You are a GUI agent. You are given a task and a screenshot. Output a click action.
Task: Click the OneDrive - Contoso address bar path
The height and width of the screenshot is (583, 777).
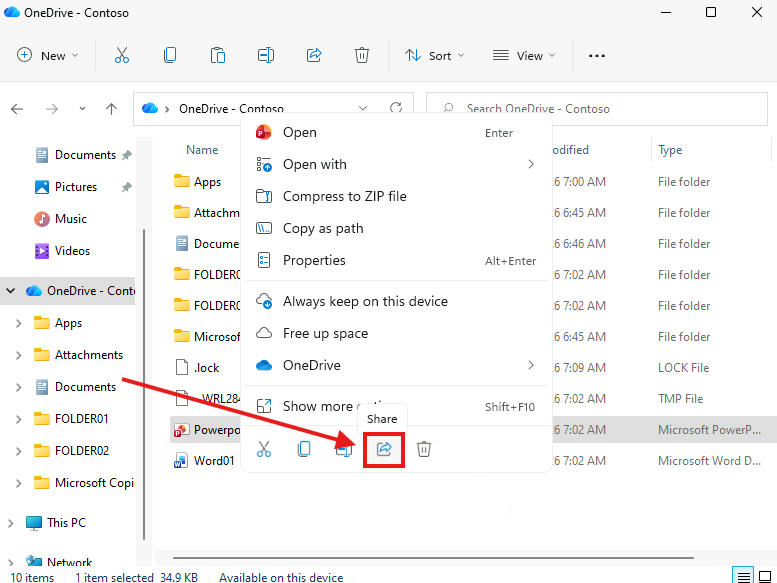click(x=231, y=108)
